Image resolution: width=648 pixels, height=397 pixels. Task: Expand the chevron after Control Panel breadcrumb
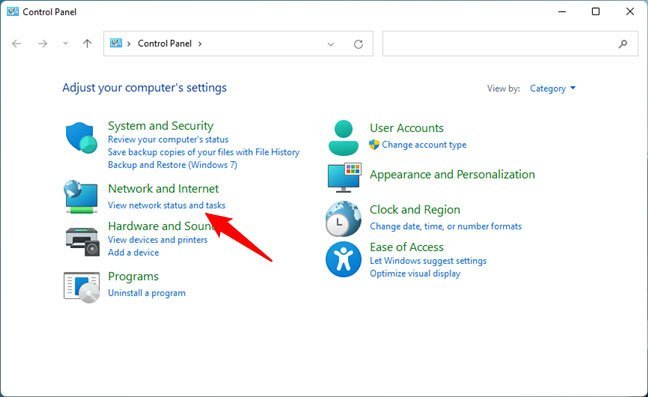coord(200,44)
